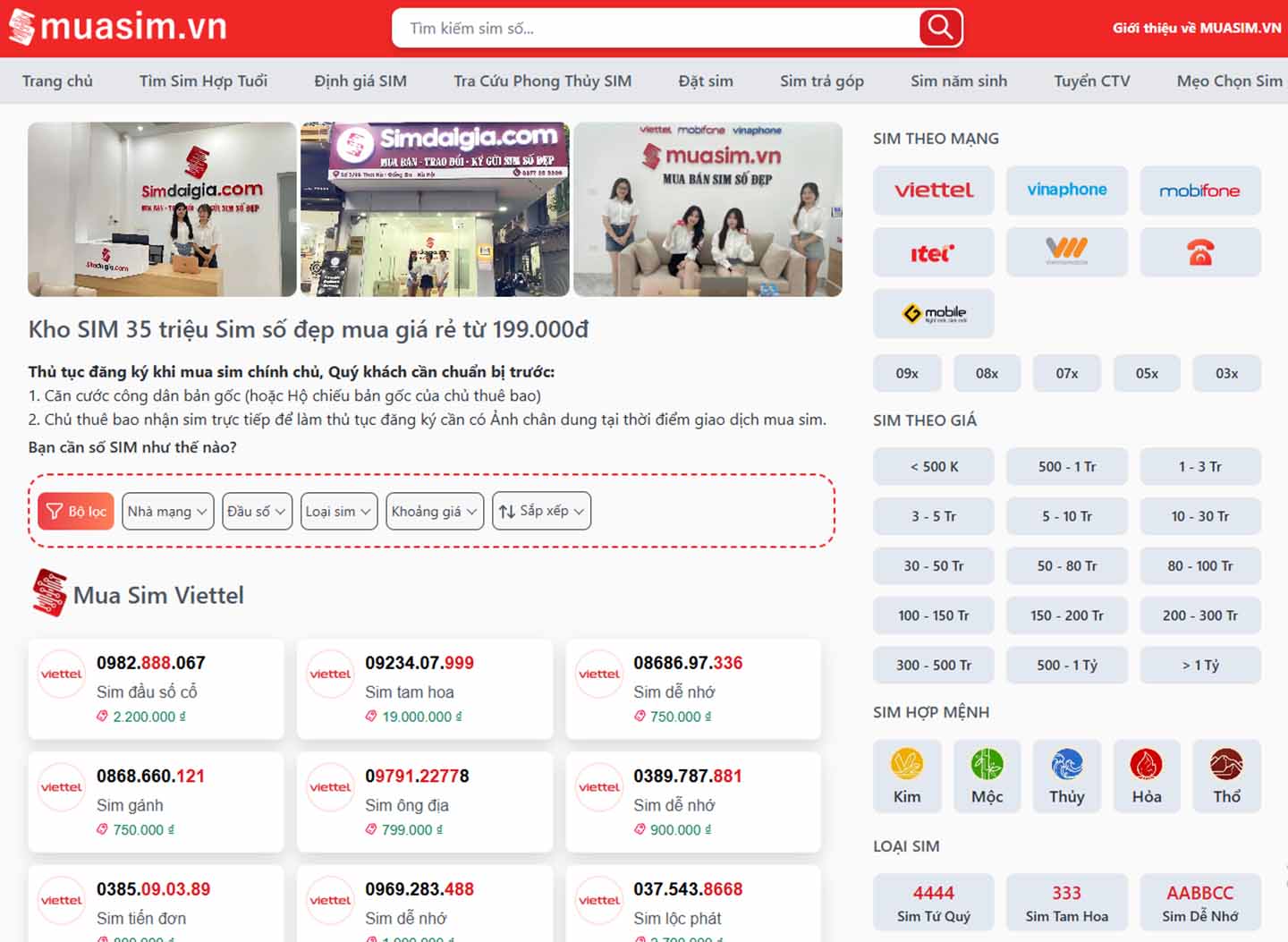Select the iTel network logo
This screenshot has width=1288, height=942.
[933, 252]
